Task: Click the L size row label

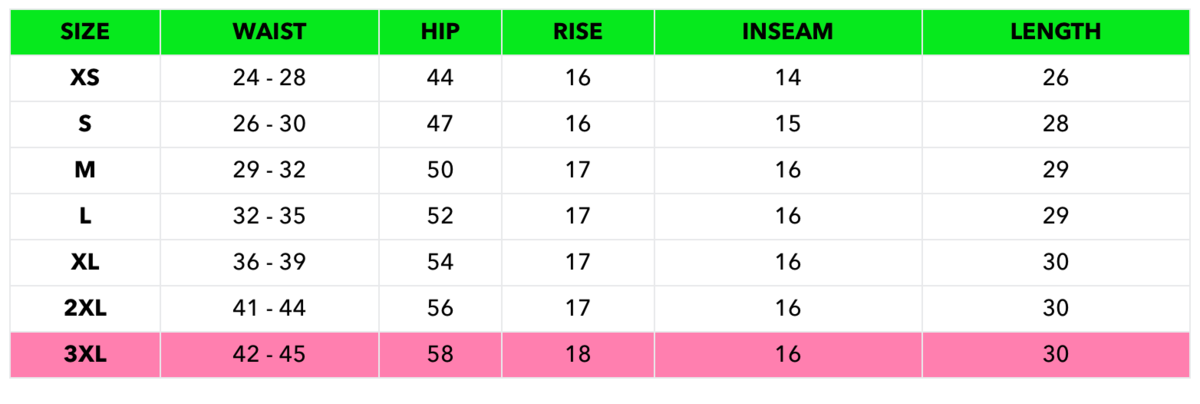Action: pyautogui.click(x=85, y=216)
